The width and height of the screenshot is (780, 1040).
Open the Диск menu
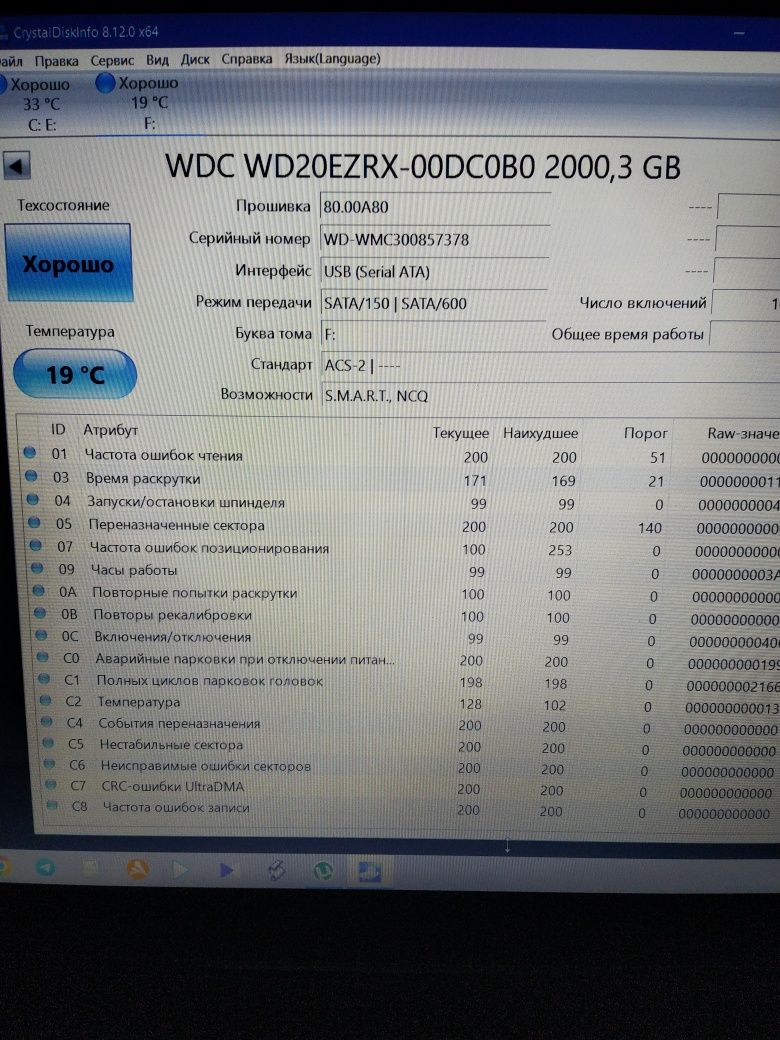click(195, 59)
